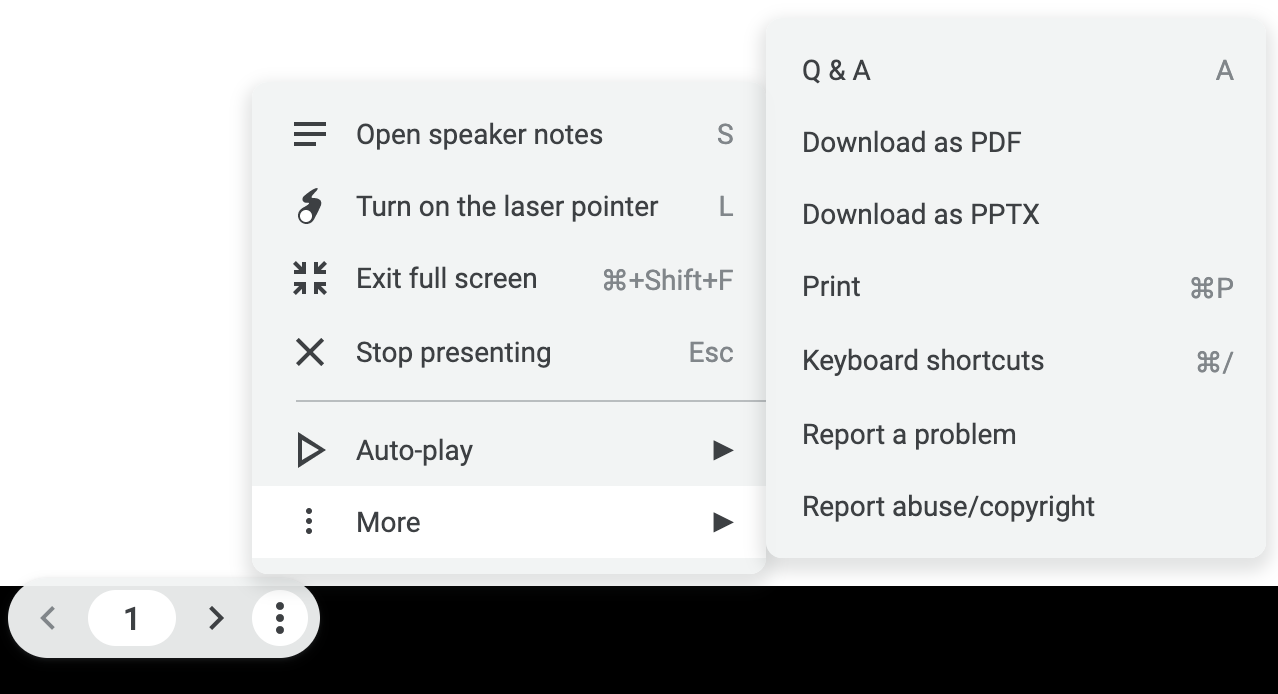Click the laser pointer icon
Screen dimensions: 1278x694
(x=310, y=206)
